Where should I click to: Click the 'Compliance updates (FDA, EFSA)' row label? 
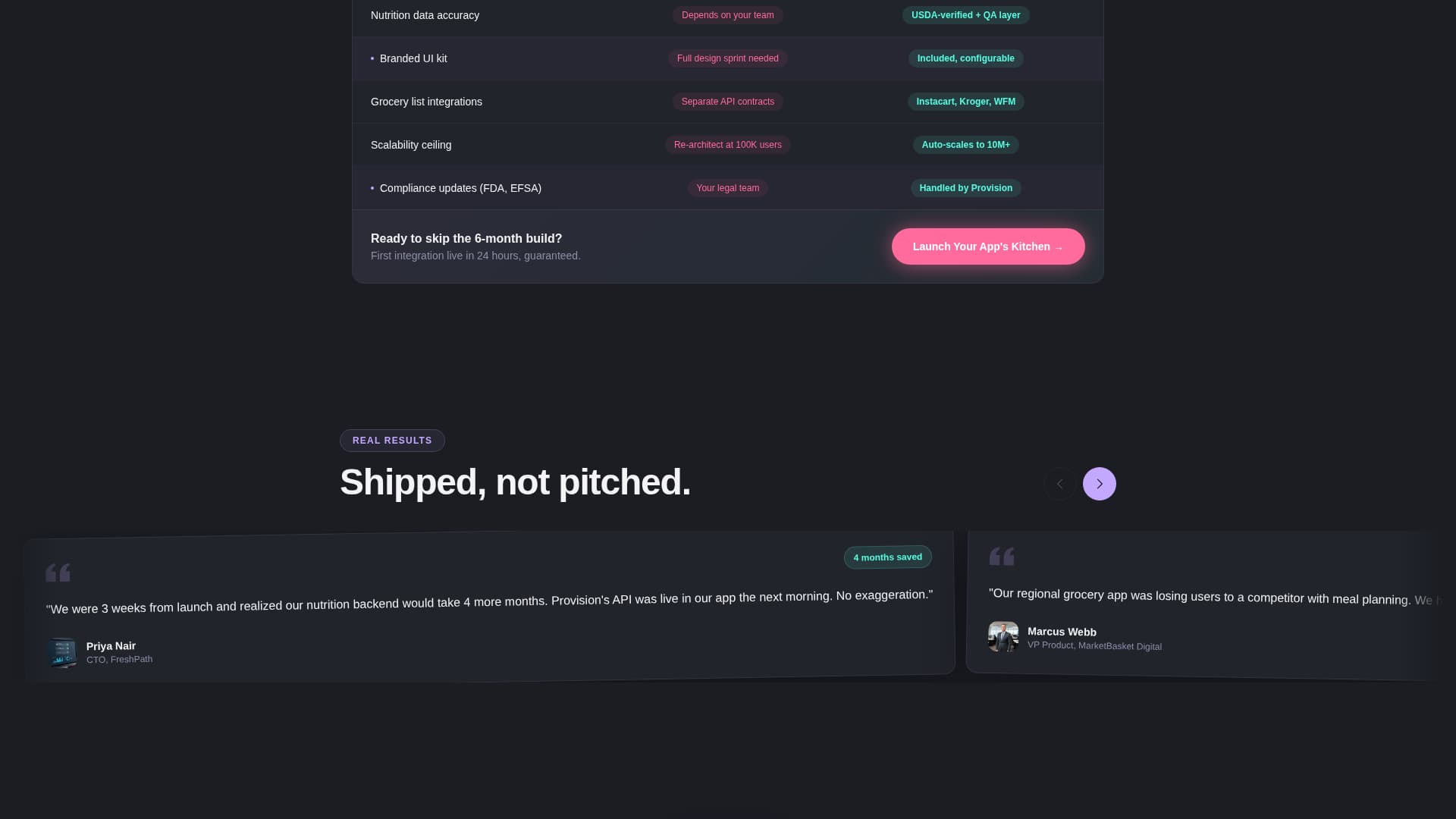460,188
